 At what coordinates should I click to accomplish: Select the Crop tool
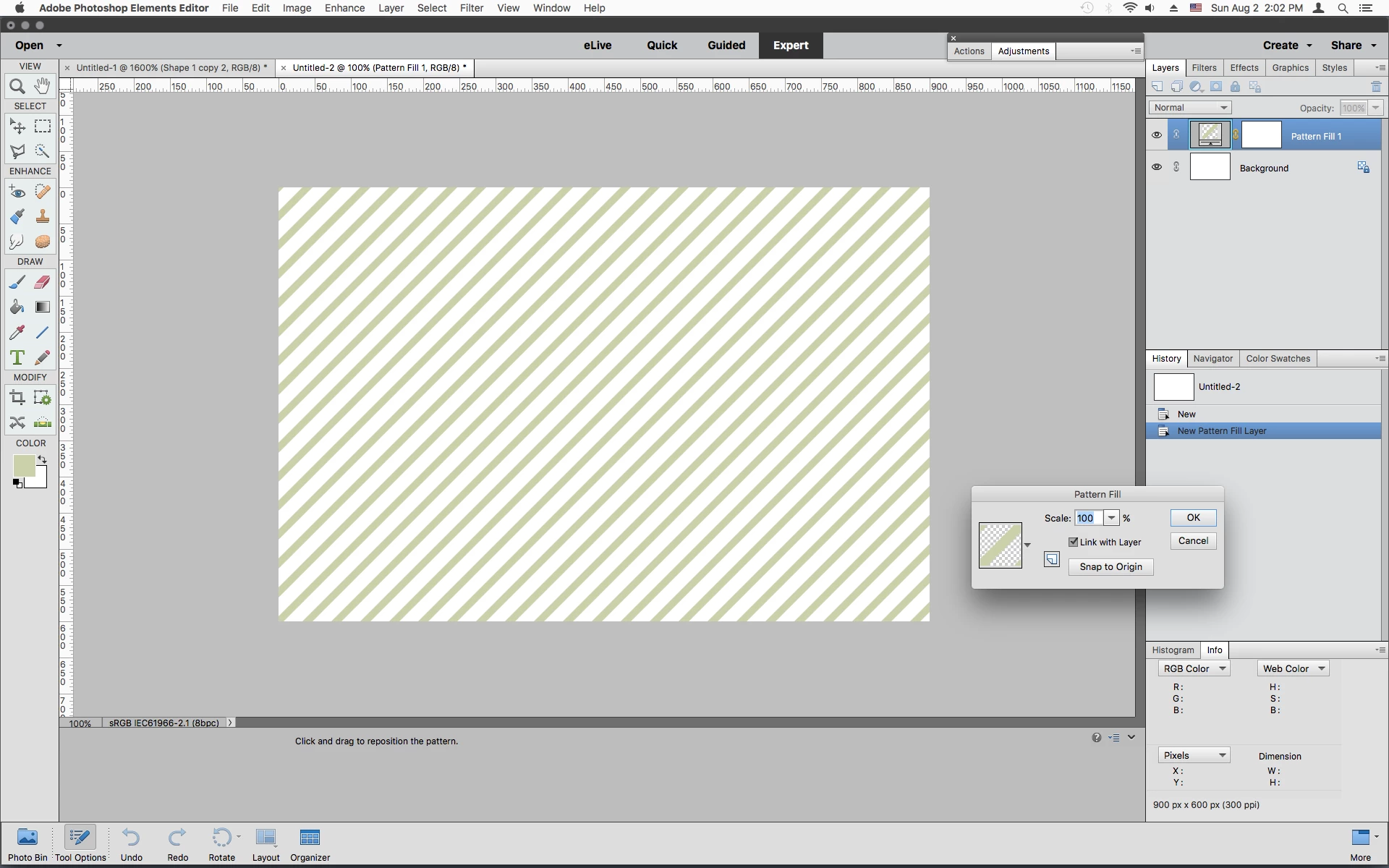17,397
